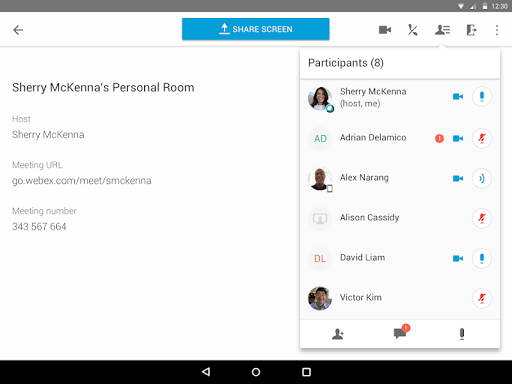Image resolution: width=512 pixels, height=384 pixels.
Task: Tap the leave meeting exit icon
Action: tap(471, 30)
